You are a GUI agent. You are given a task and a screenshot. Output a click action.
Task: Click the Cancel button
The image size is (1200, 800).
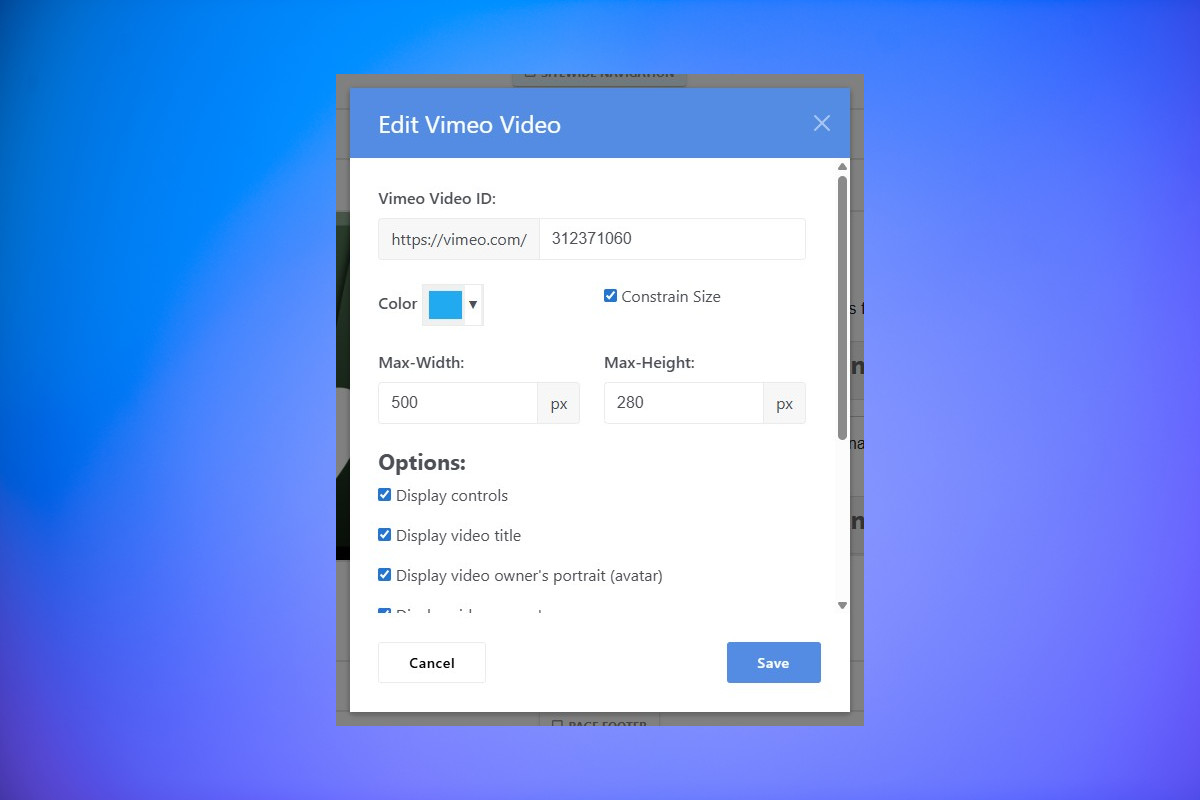pyautogui.click(x=432, y=663)
